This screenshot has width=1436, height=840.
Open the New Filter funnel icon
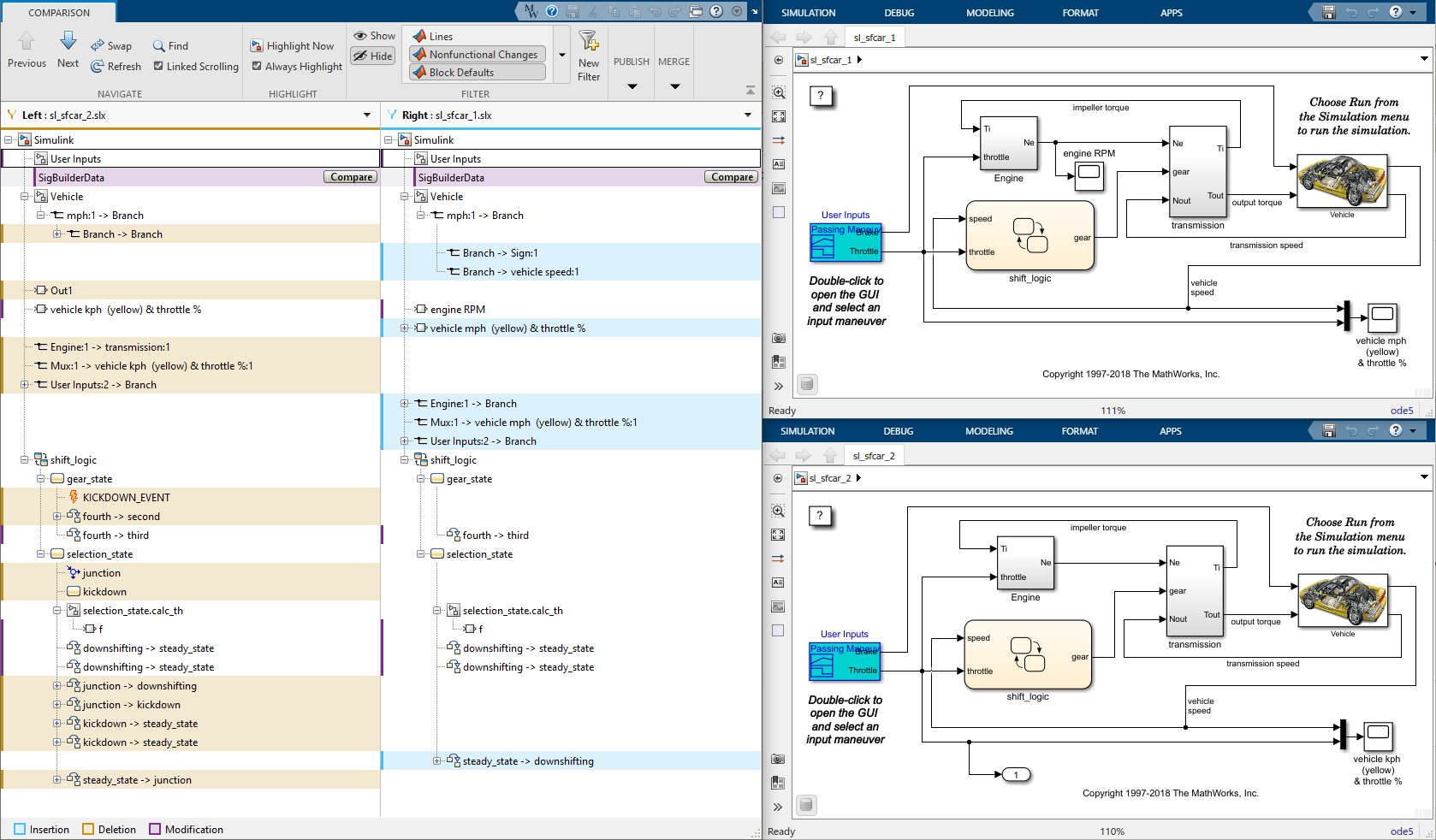[588, 41]
